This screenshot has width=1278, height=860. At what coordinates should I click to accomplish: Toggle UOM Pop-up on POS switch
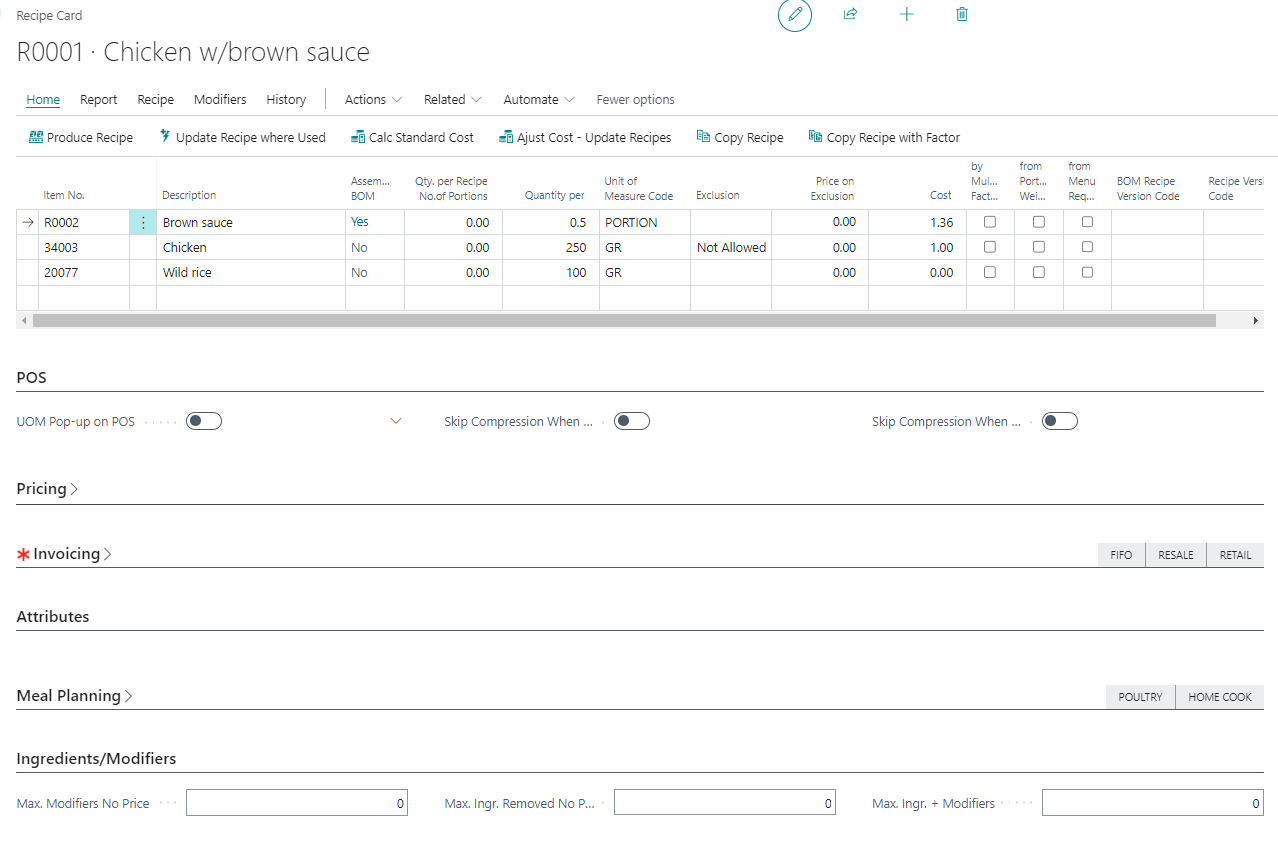(x=204, y=421)
